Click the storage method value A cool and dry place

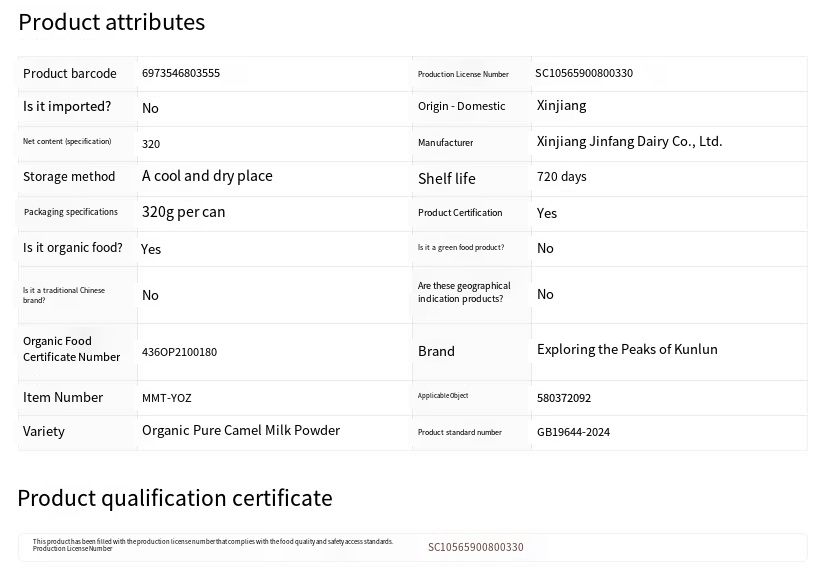(207, 176)
